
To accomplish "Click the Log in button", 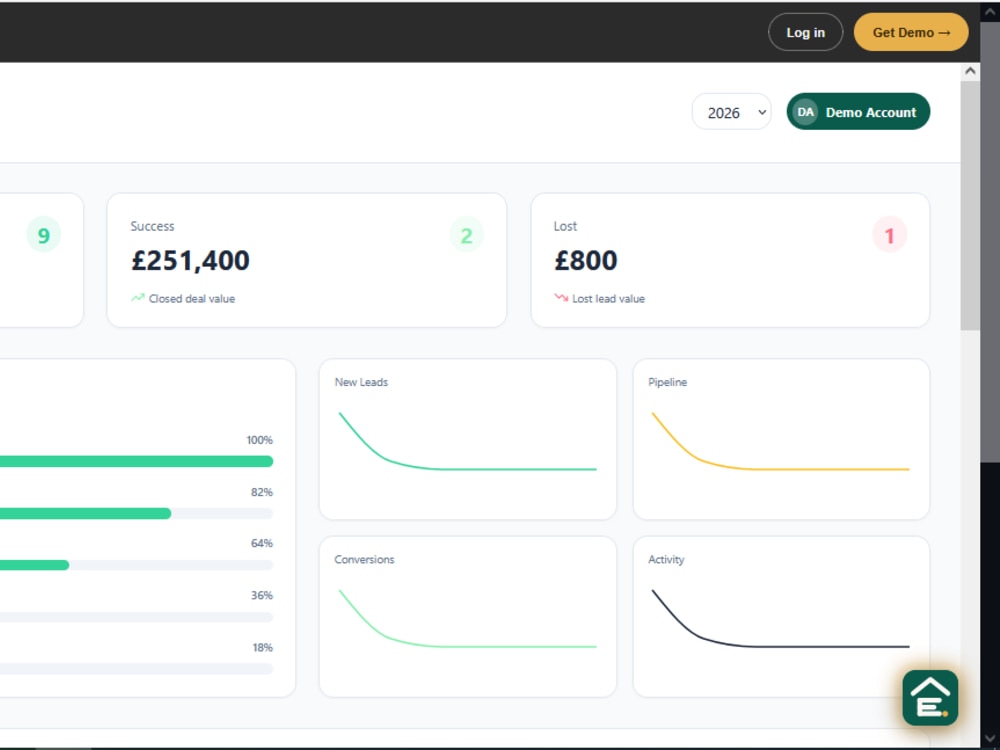I will coord(805,33).
